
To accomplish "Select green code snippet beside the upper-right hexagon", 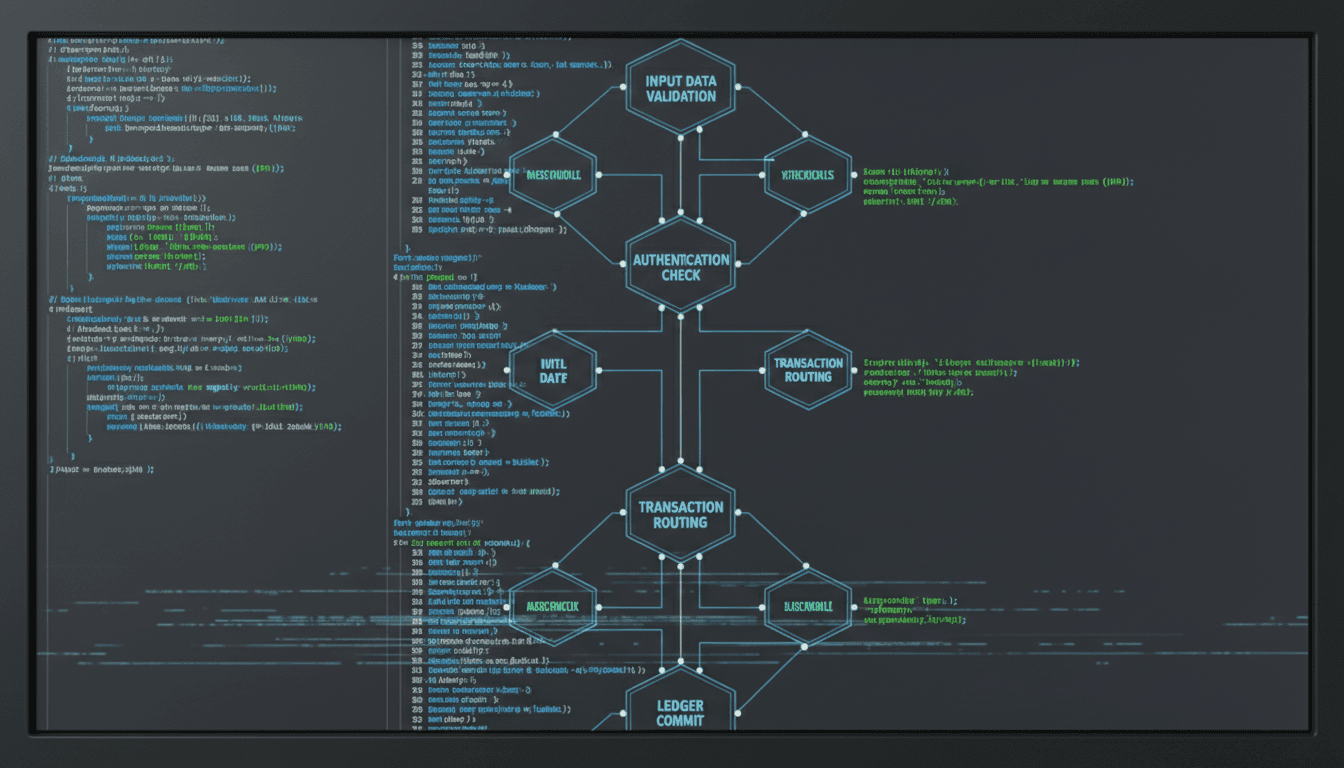I will tap(998, 187).
